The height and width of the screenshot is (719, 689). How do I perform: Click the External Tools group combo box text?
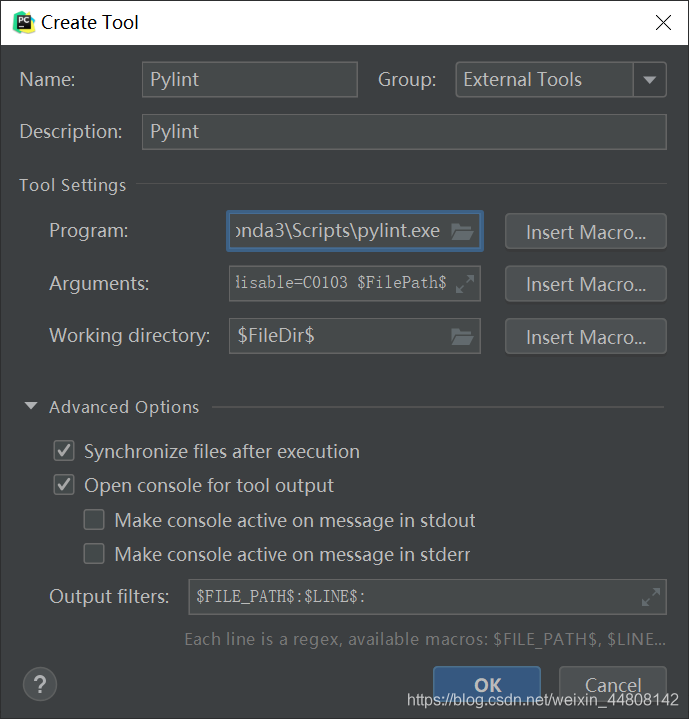click(523, 80)
